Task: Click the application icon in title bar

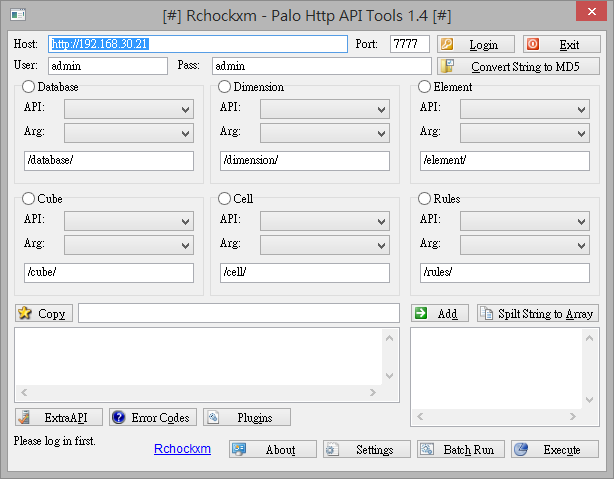Action: click(18, 15)
